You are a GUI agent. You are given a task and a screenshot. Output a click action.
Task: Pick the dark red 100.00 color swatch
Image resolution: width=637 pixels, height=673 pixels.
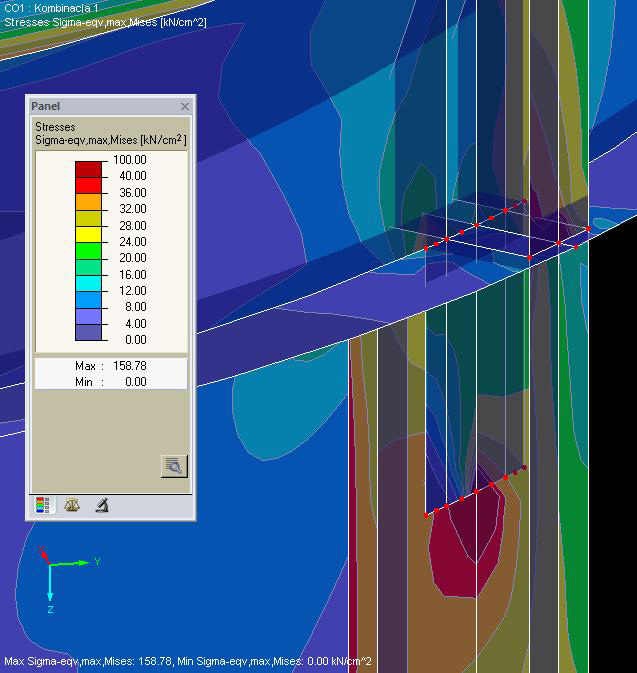coord(88,170)
